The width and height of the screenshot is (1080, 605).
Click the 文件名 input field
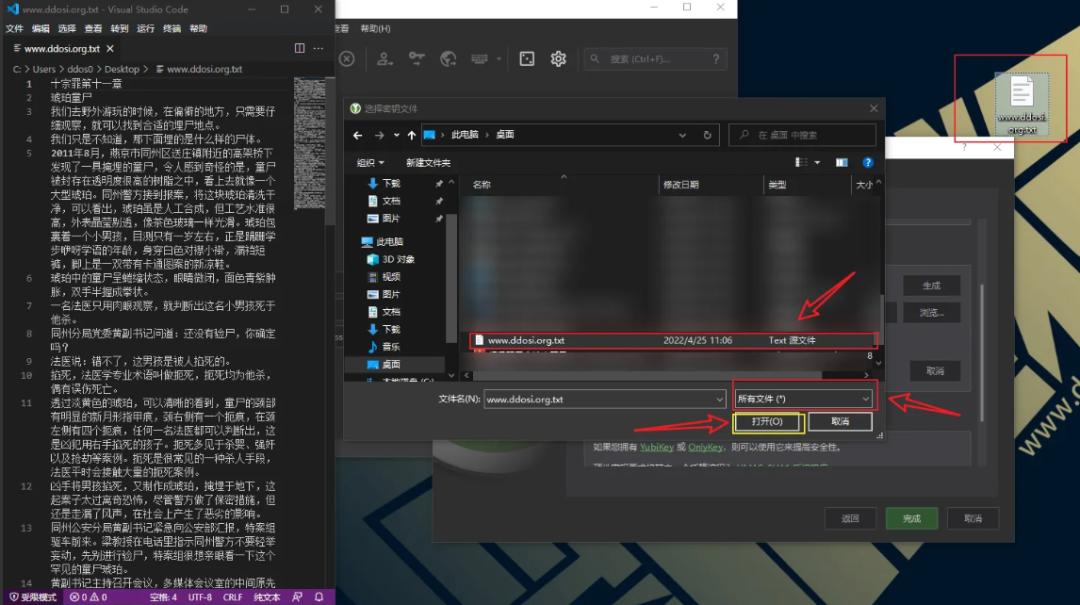[604, 400]
